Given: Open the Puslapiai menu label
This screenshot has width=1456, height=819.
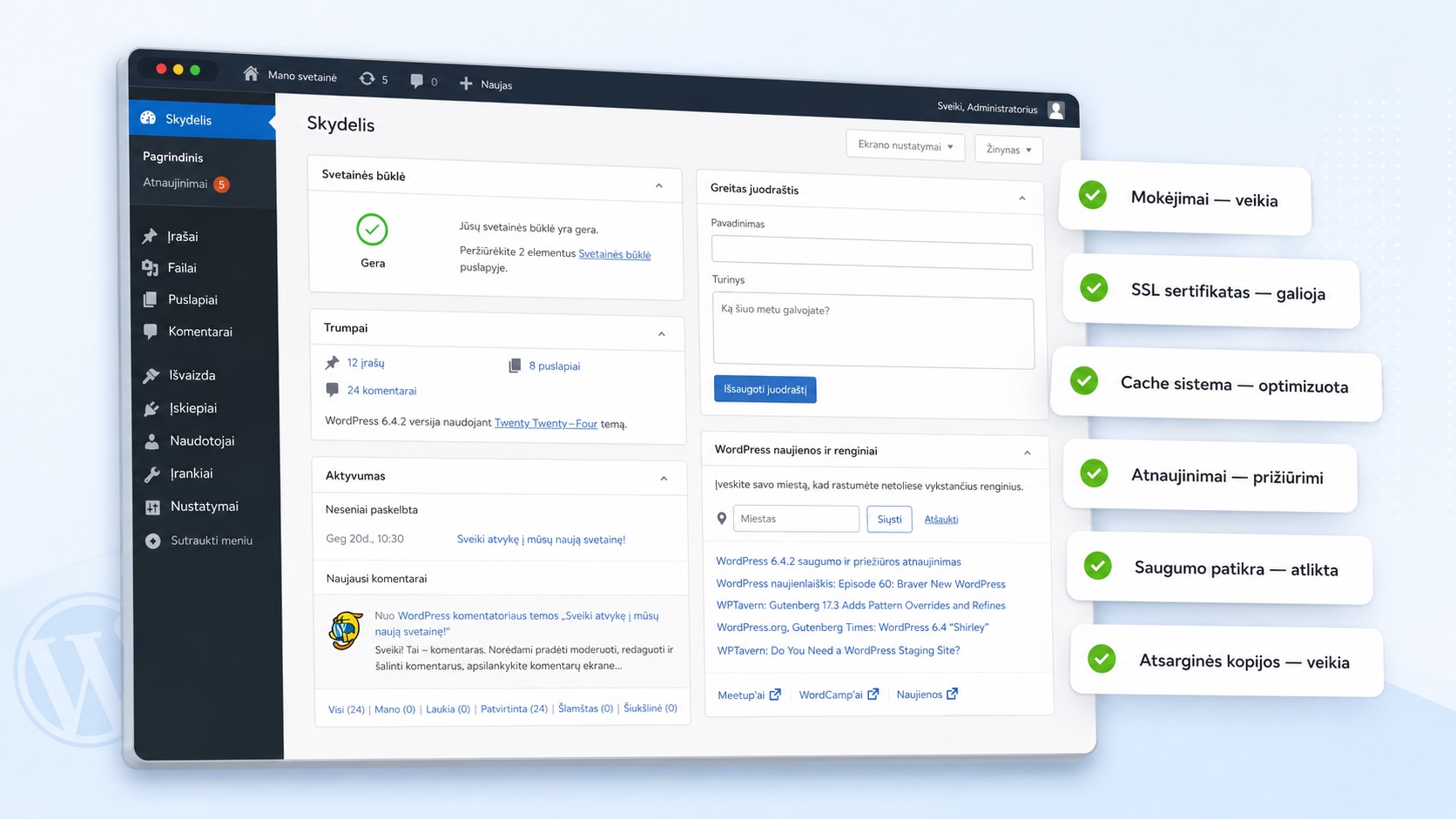Looking at the screenshot, I should (192, 299).
